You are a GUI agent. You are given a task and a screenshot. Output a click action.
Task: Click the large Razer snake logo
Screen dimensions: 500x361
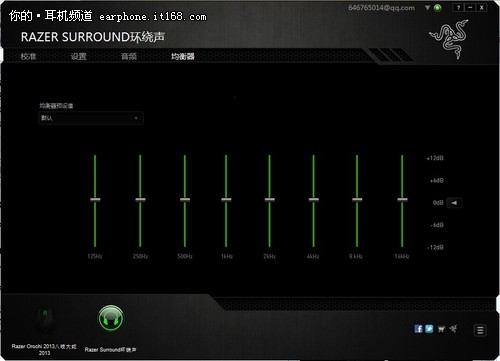click(450, 39)
